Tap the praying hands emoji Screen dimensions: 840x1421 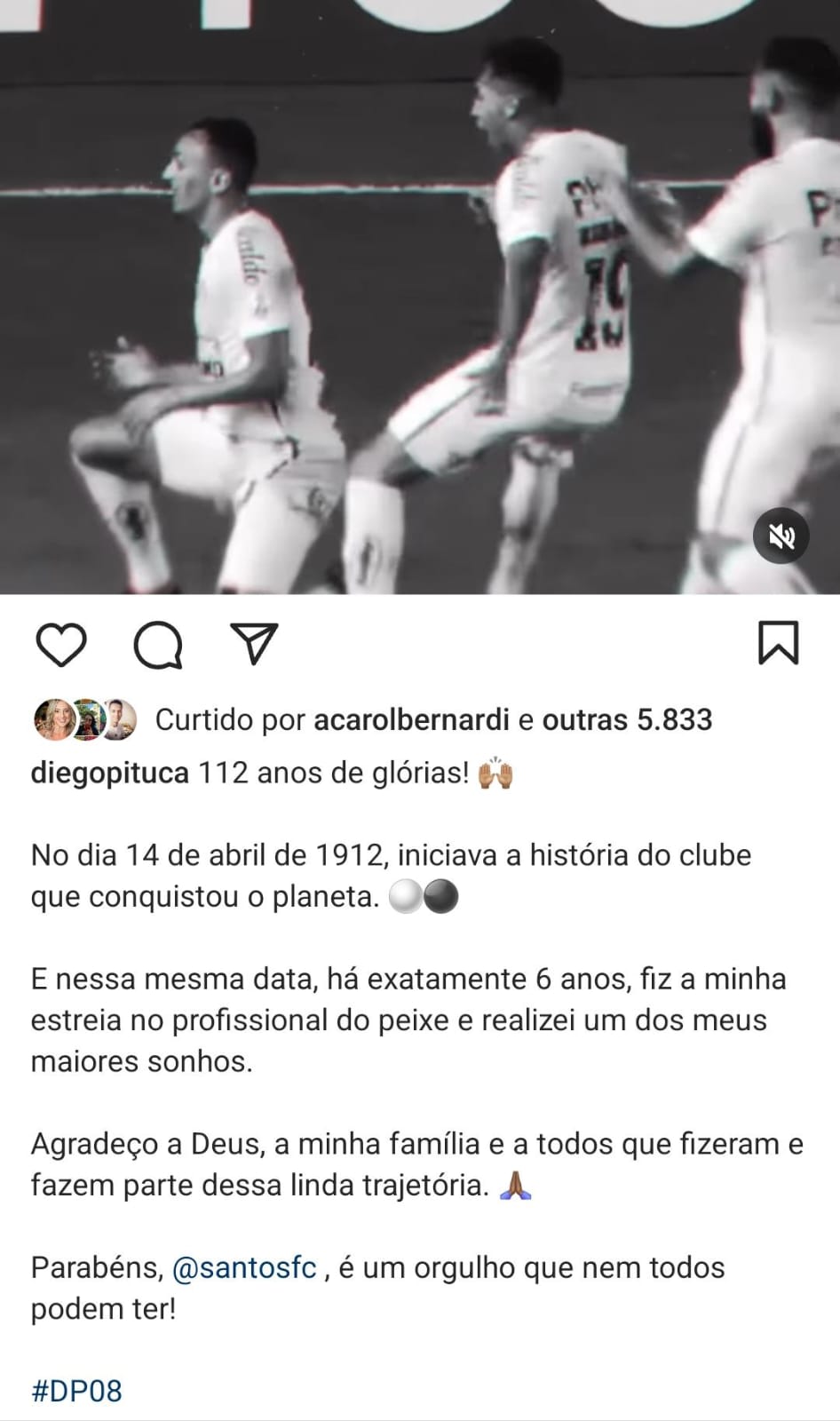point(516,1186)
